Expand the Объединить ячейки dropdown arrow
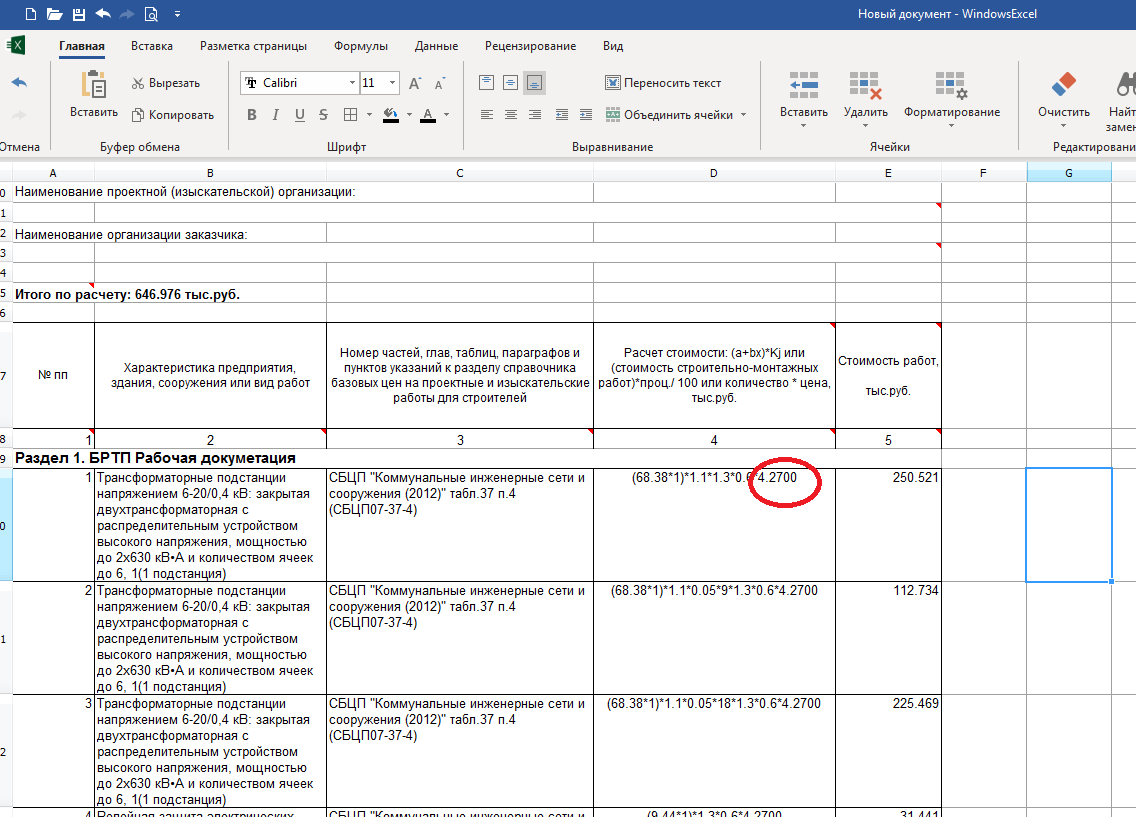This screenshot has height=817, width=1136. 744,115
